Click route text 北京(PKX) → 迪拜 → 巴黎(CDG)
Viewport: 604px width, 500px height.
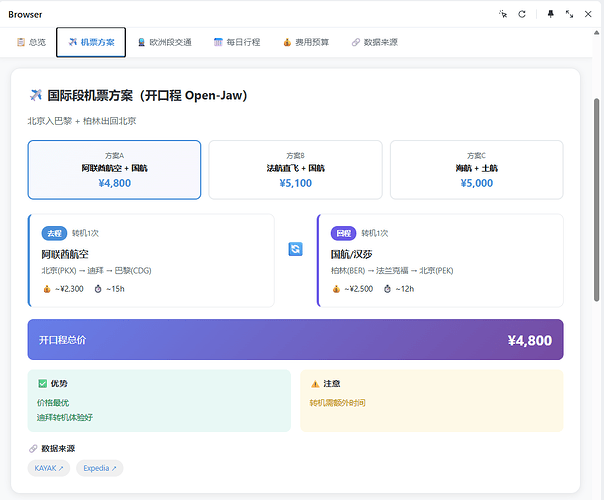pos(96,270)
